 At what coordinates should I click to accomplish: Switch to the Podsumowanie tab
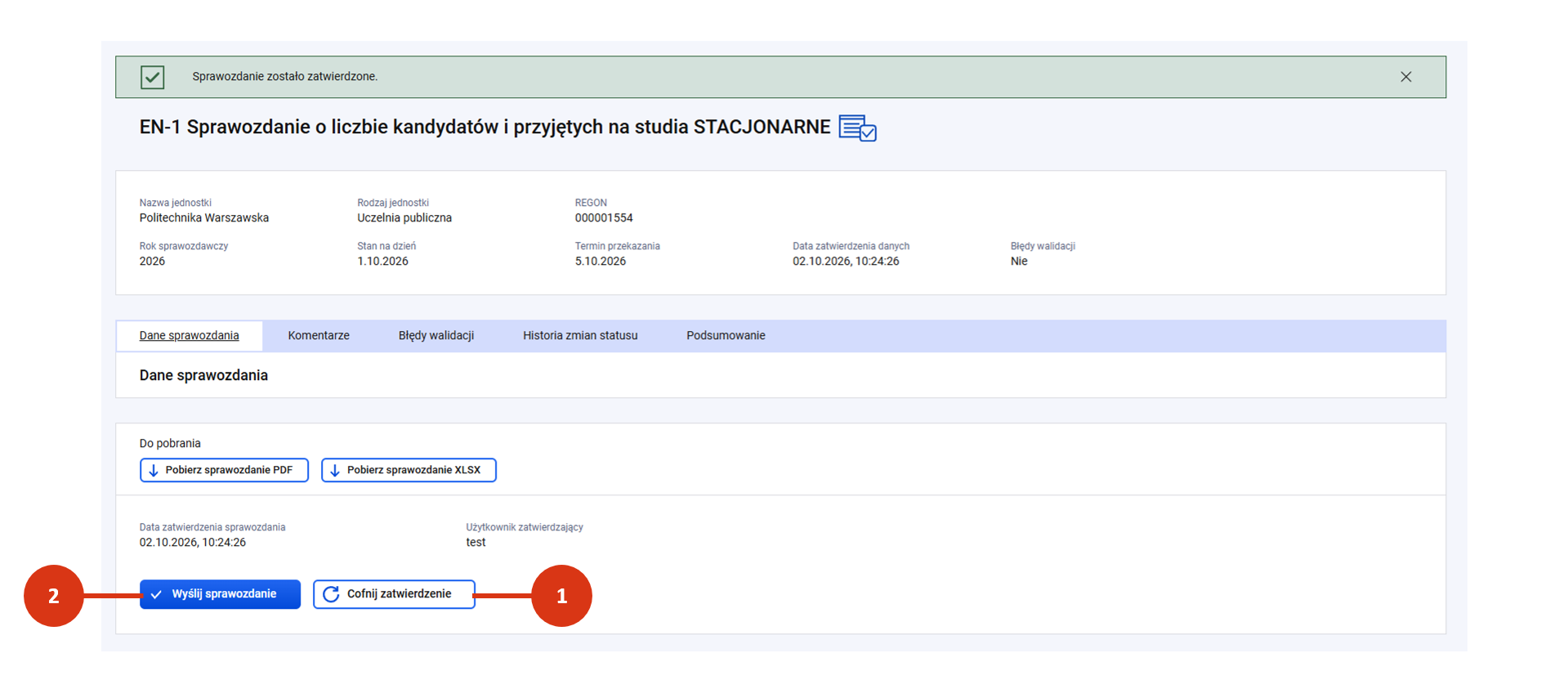[726, 336]
